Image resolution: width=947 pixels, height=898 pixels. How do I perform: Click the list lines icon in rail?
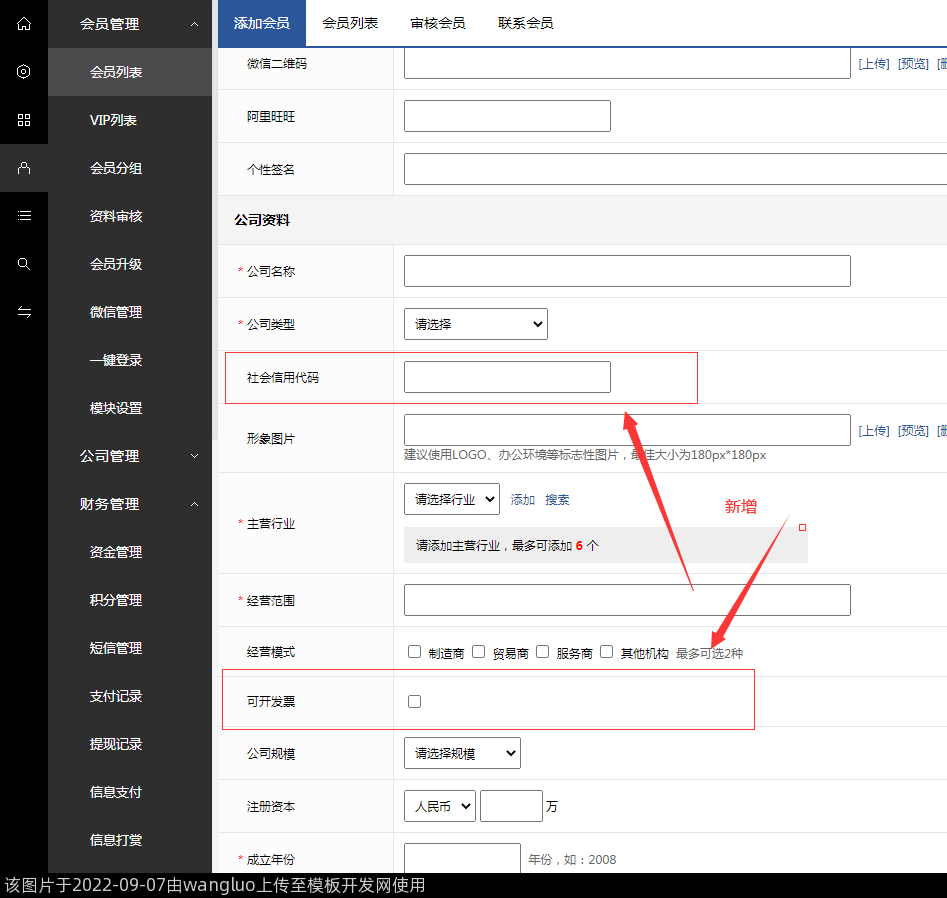[24, 215]
